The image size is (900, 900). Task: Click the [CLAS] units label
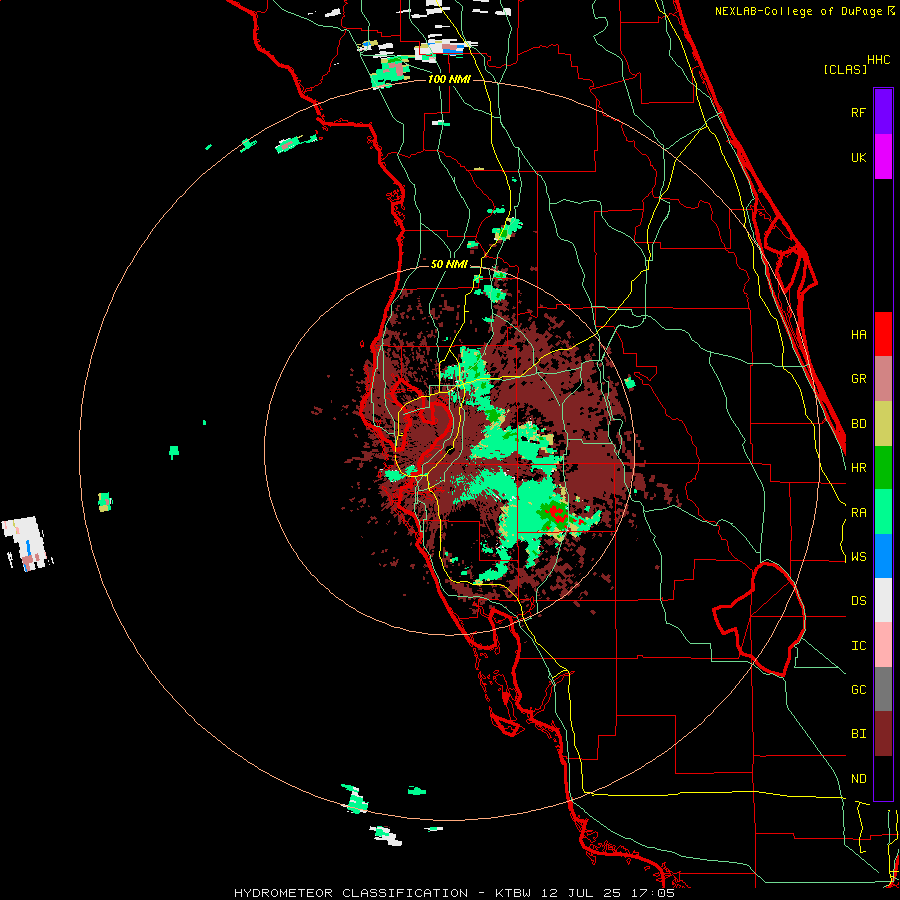click(845, 69)
